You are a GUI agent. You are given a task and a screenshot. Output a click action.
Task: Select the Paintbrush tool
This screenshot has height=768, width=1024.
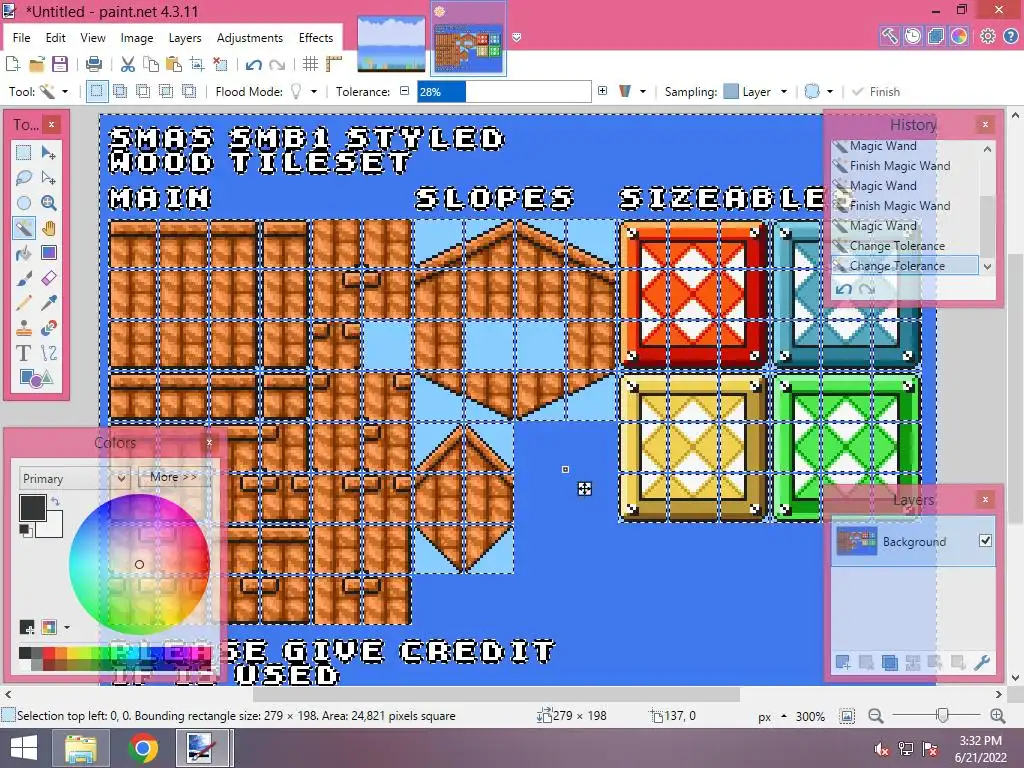point(24,278)
